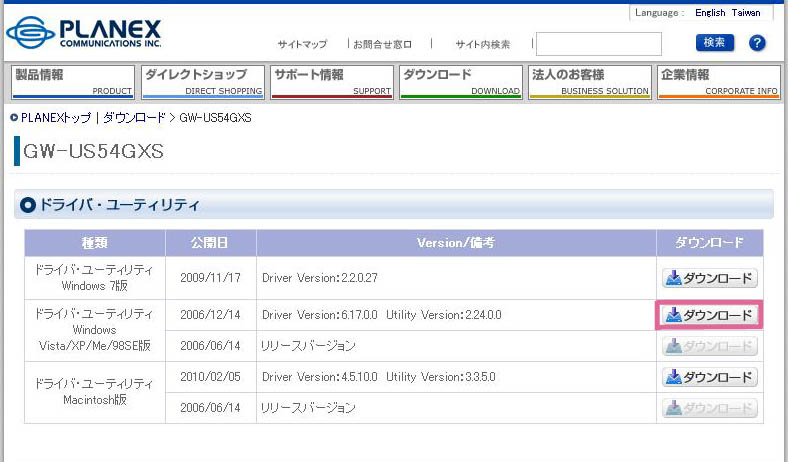The width and height of the screenshot is (788, 462).
Task: Go to PLANEXトップ in the breadcrumb
Action: tap(56, 118)
